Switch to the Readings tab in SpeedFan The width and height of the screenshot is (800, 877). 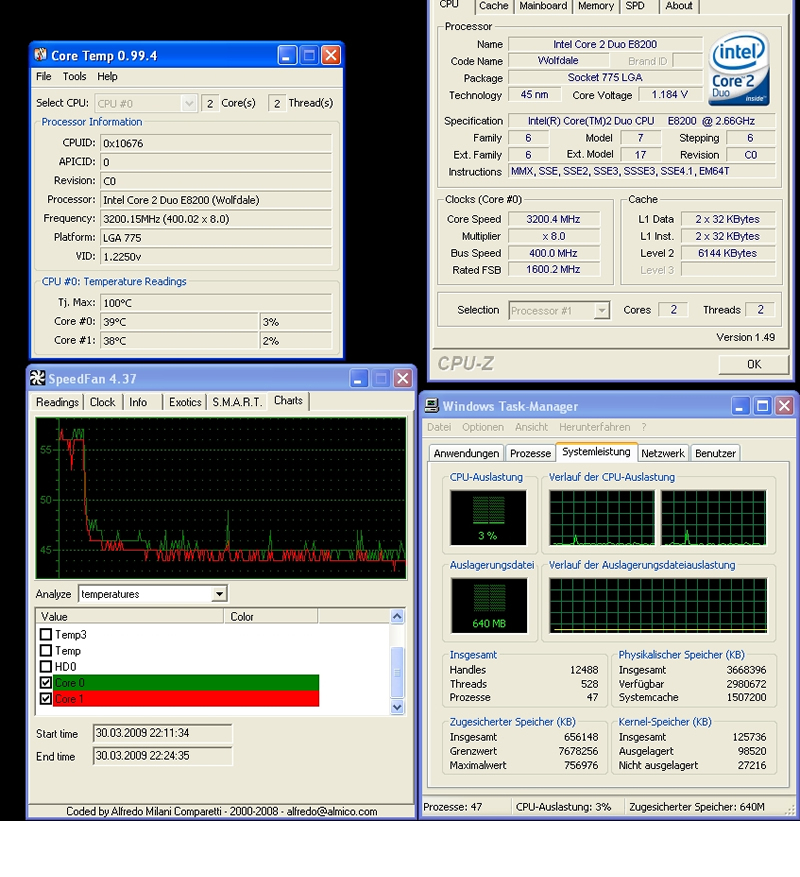click(x=57, y=402)
